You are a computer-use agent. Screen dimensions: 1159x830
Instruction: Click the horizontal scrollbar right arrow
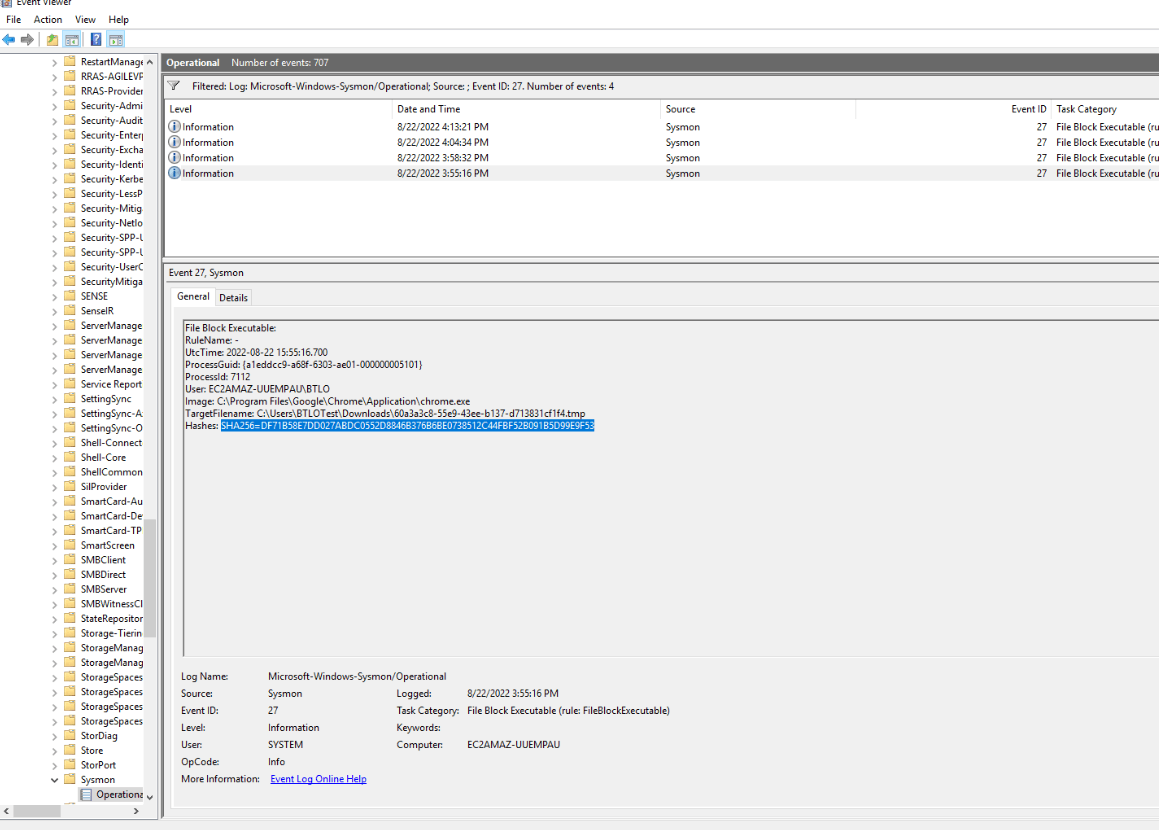136,811
